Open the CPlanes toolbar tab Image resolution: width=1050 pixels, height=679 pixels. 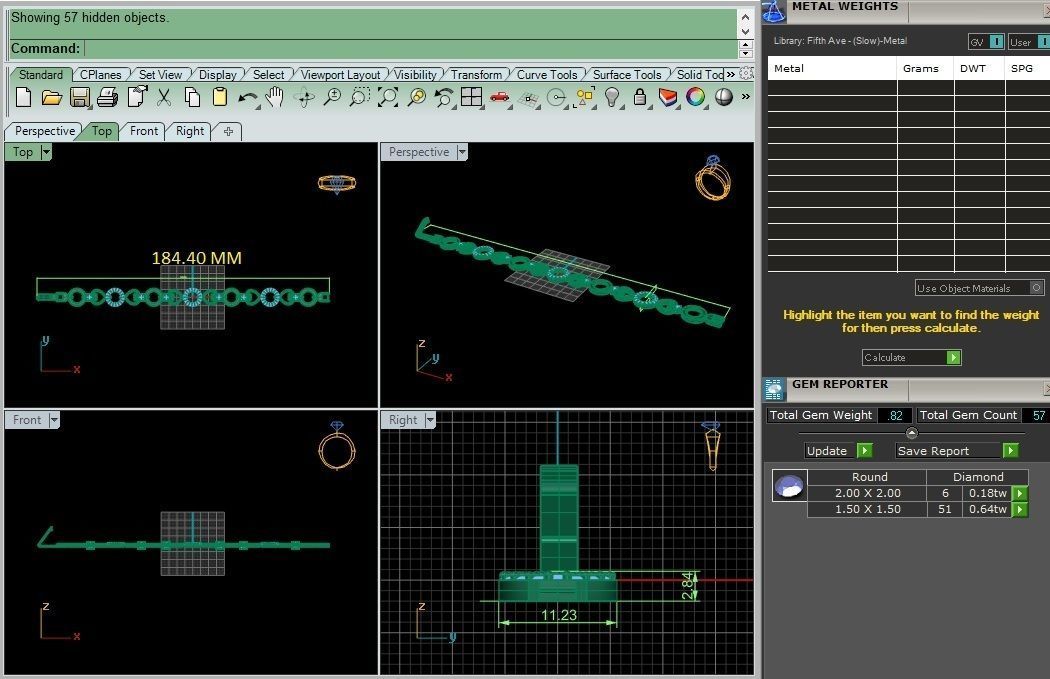coord(100,75)
